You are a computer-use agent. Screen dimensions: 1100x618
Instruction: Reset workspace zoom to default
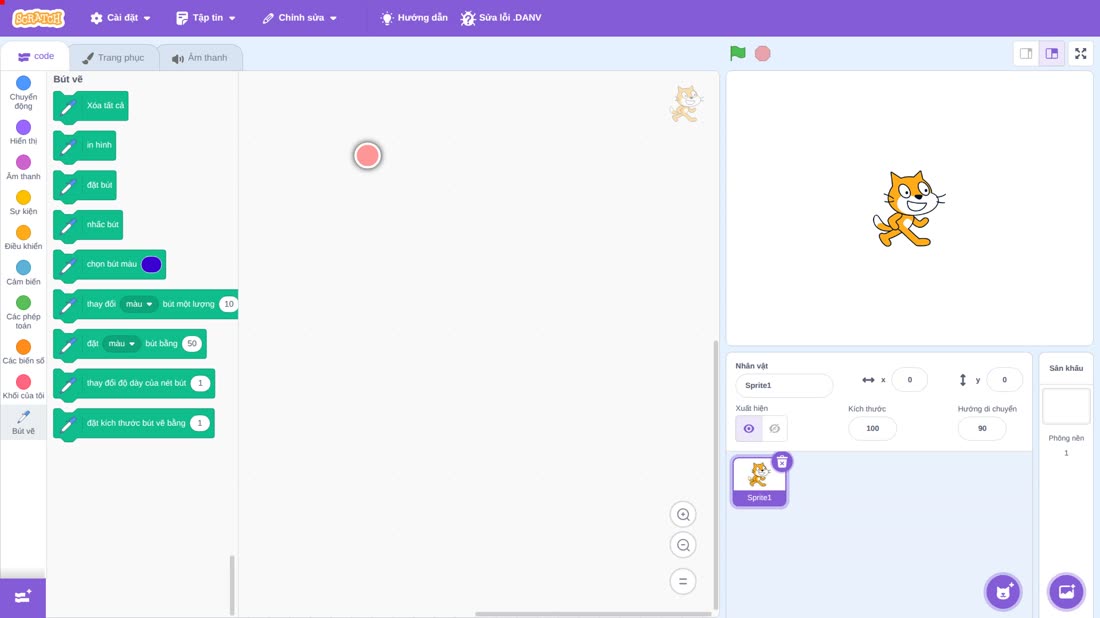[683, 582]
